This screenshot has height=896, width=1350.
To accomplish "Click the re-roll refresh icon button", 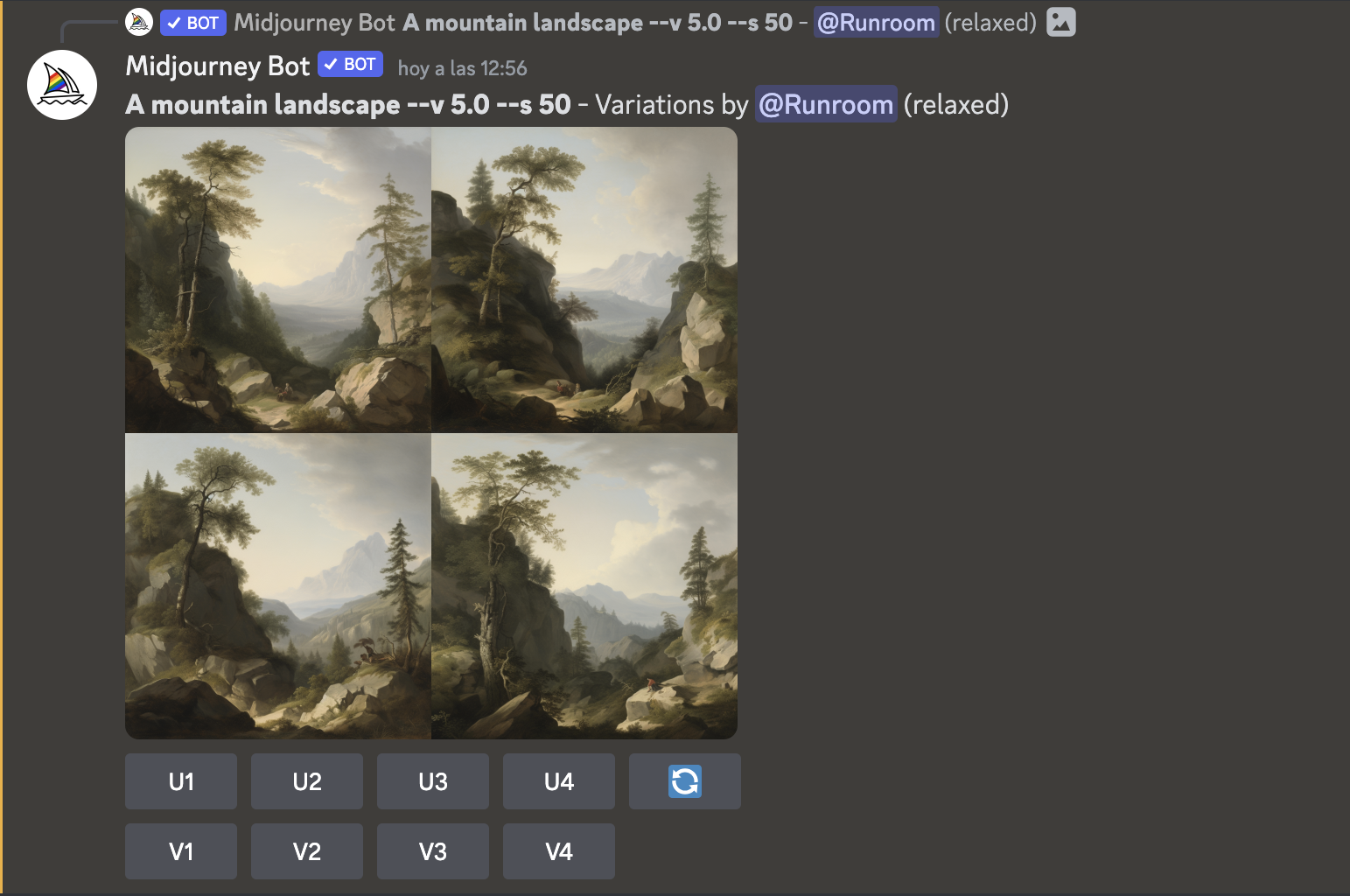I will tap(684, 781).
